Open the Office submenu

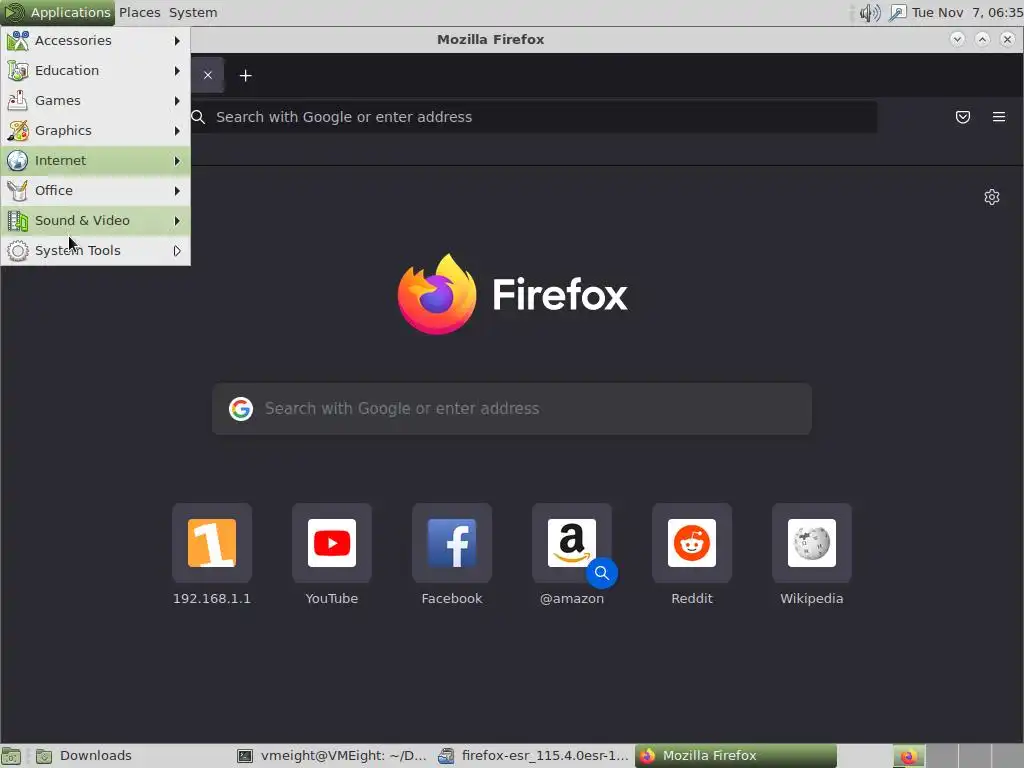point(95,191)
